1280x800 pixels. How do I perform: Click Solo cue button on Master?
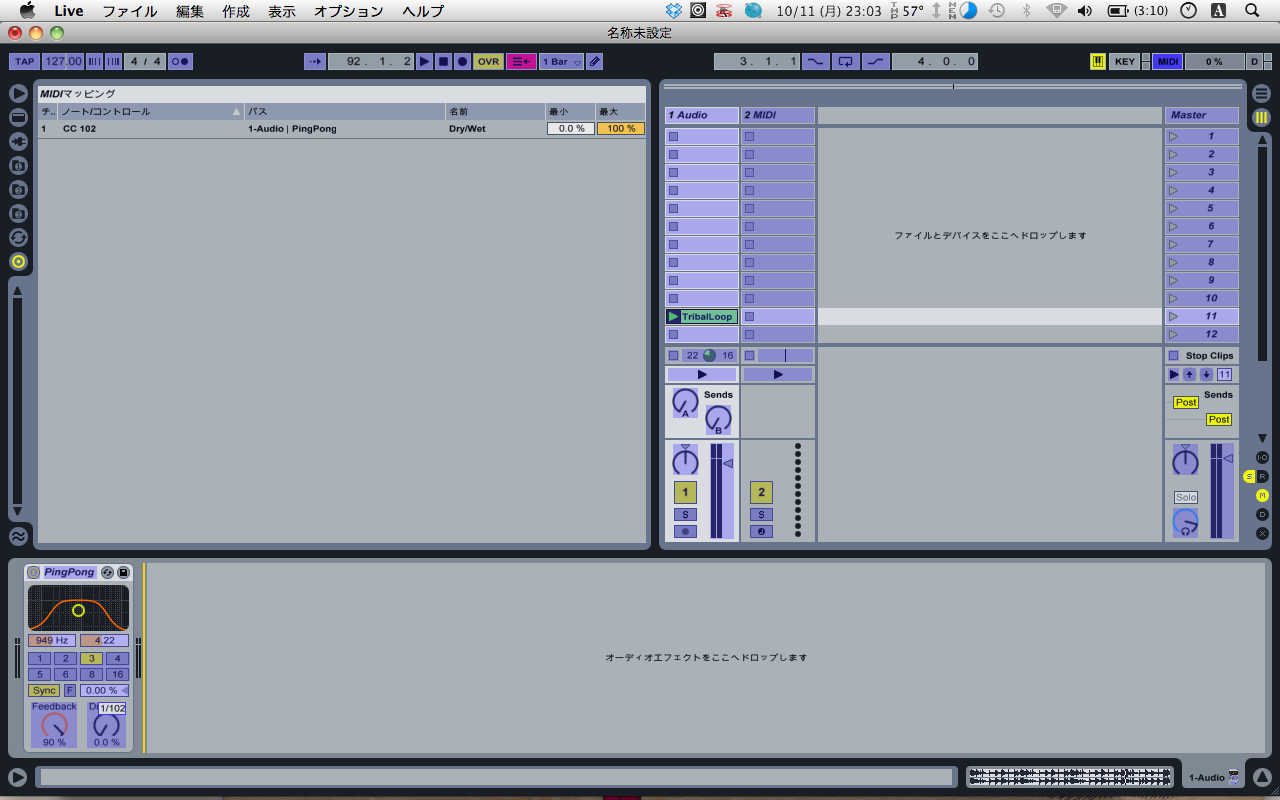pos(1186,497)
